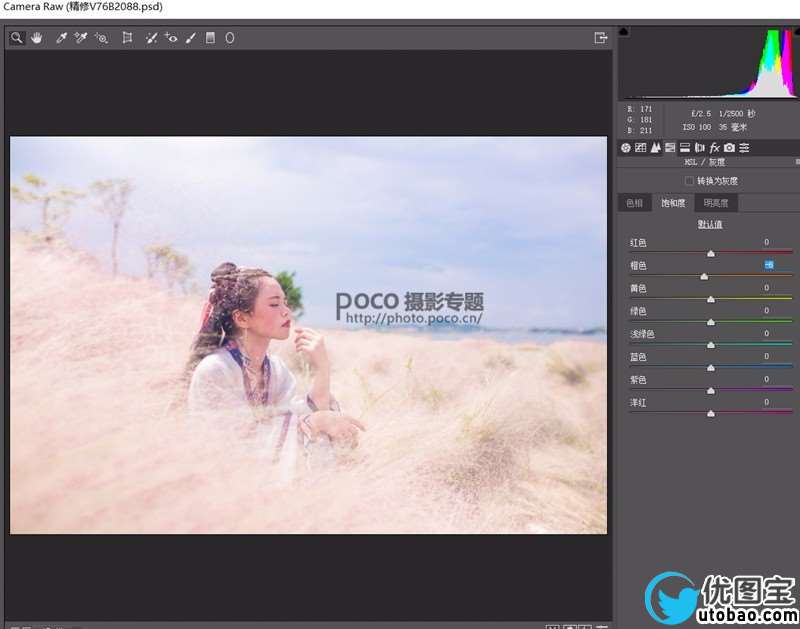Select the Radial Filter tool

coord(230,38)
